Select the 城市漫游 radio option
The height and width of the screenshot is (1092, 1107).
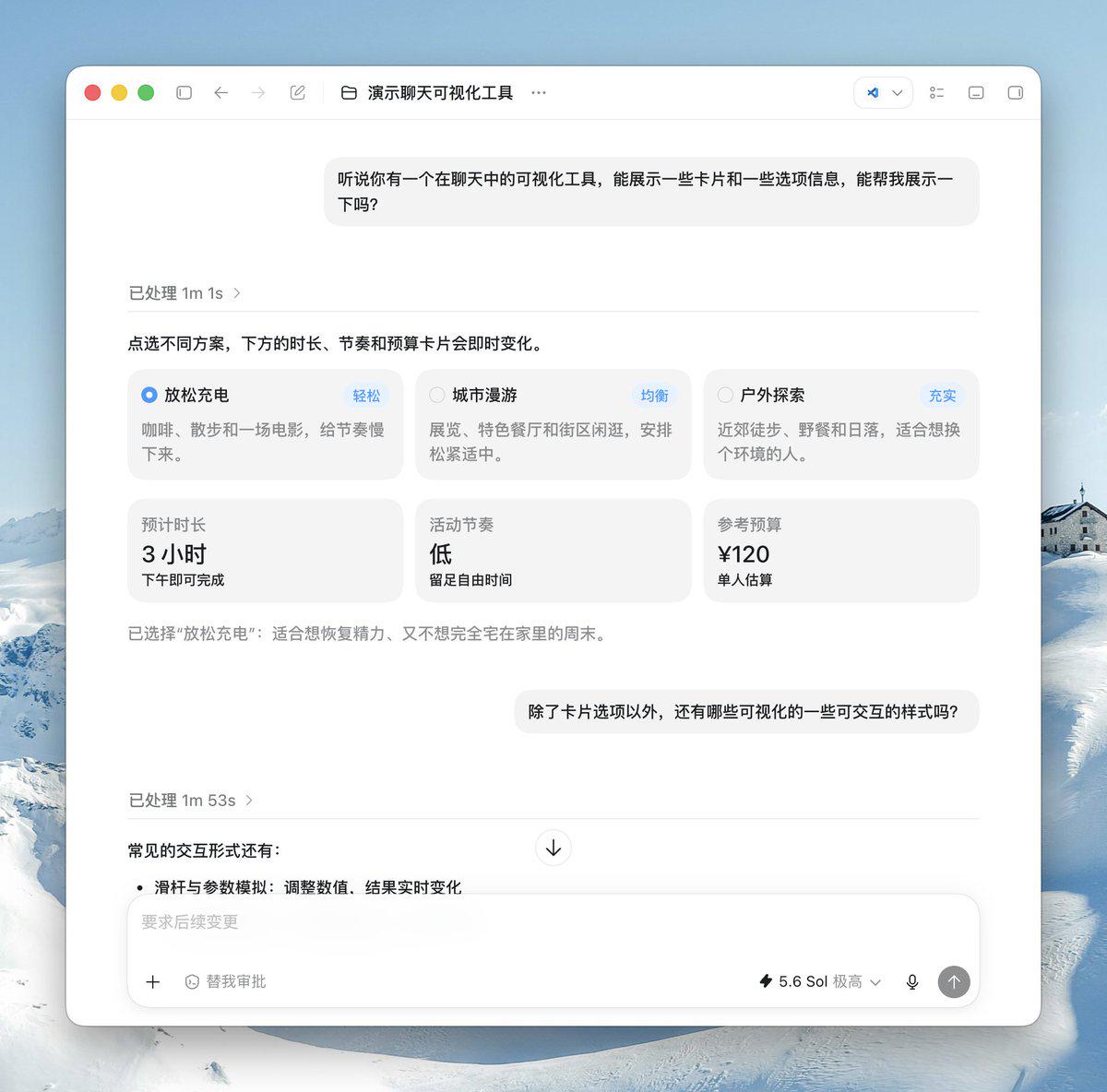[x=437, y=395]
